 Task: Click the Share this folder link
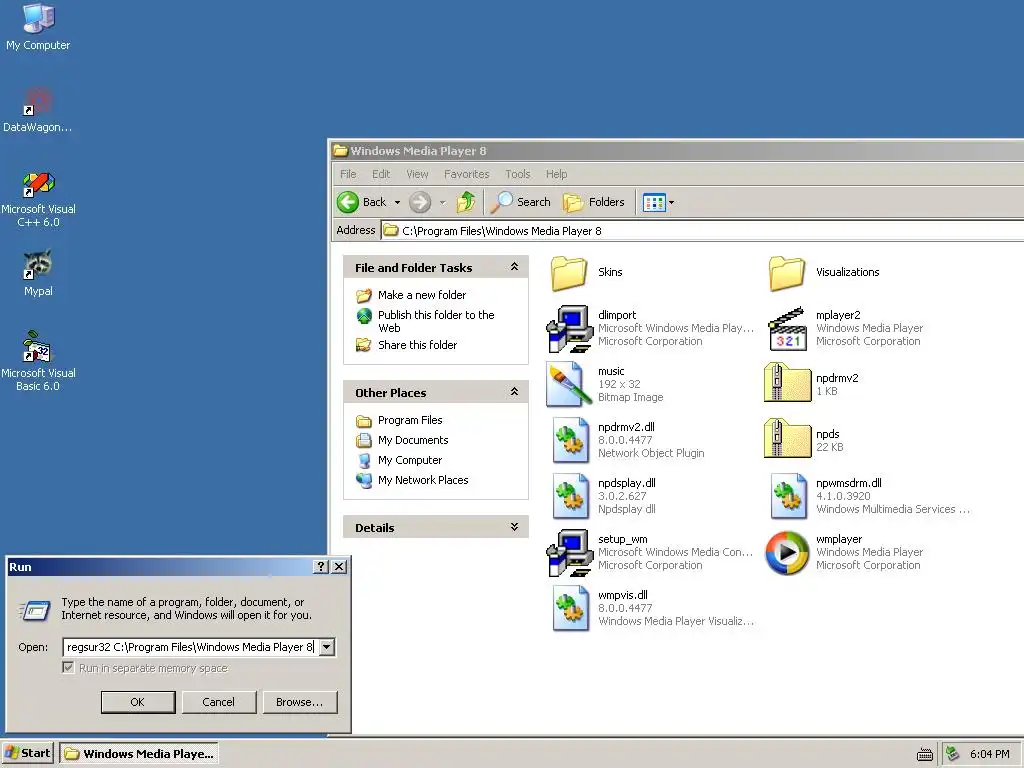[417, 345]
